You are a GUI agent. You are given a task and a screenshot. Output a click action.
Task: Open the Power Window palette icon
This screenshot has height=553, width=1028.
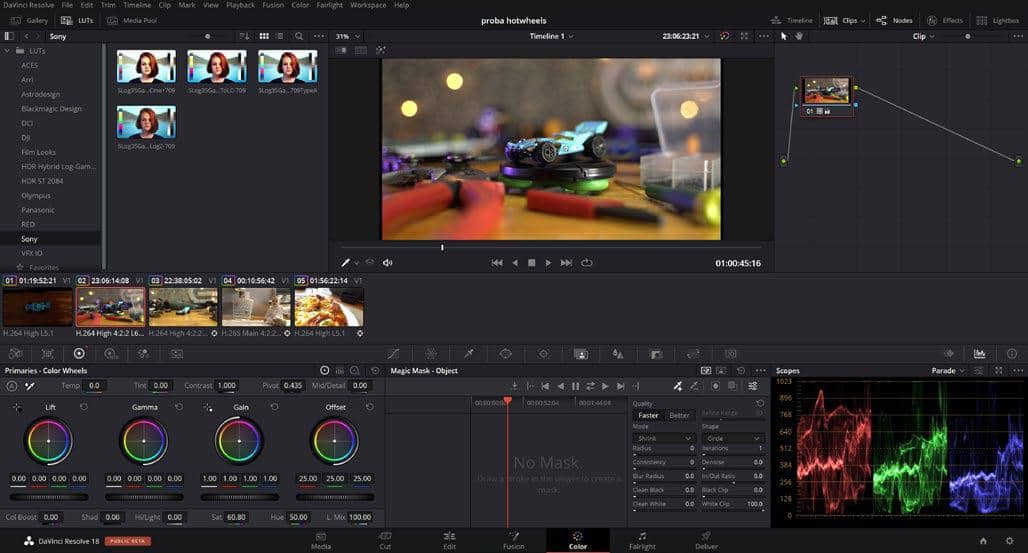pyautogui.click(x=505, y=354)
